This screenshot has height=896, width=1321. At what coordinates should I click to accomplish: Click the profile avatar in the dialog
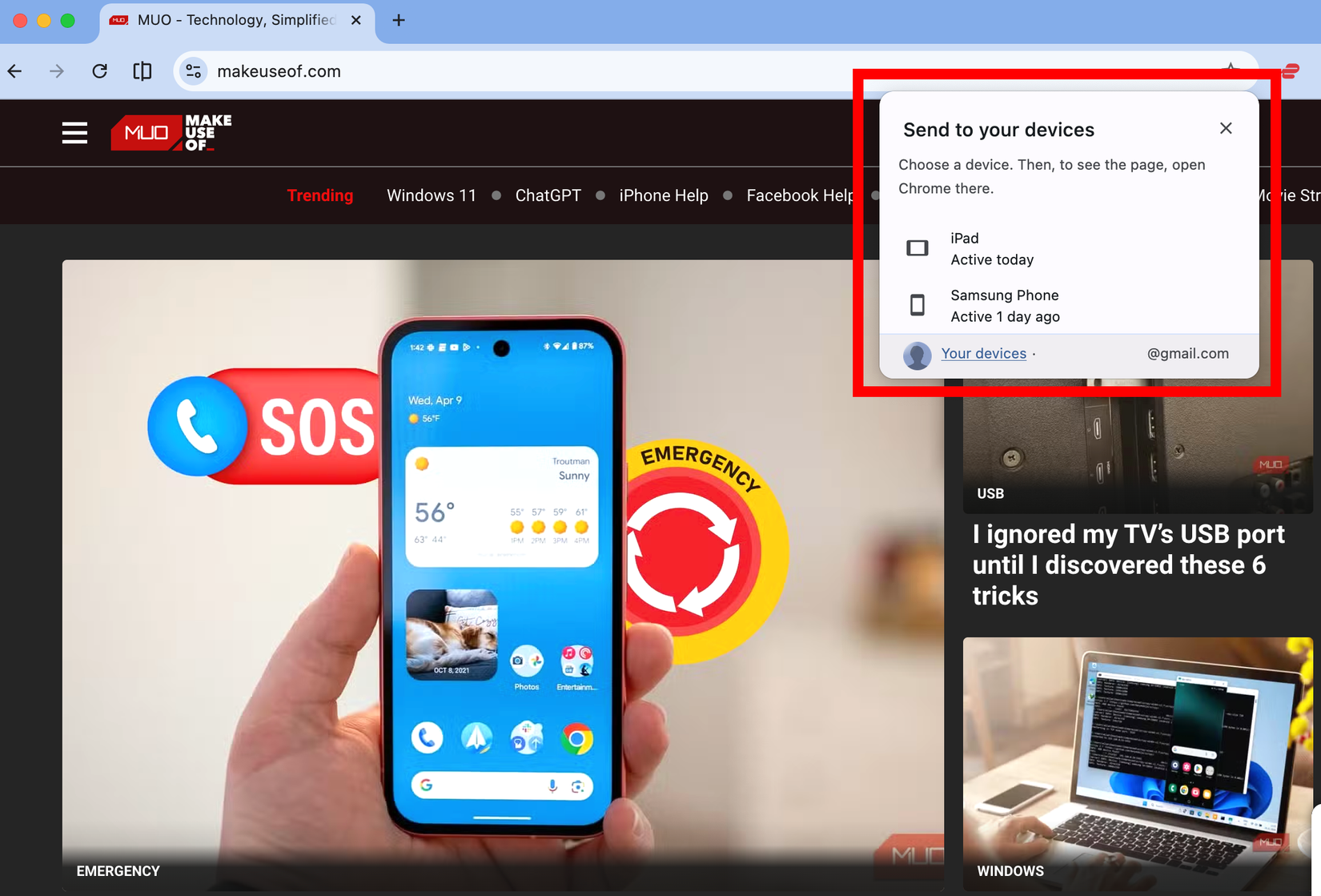coord(917,355)
